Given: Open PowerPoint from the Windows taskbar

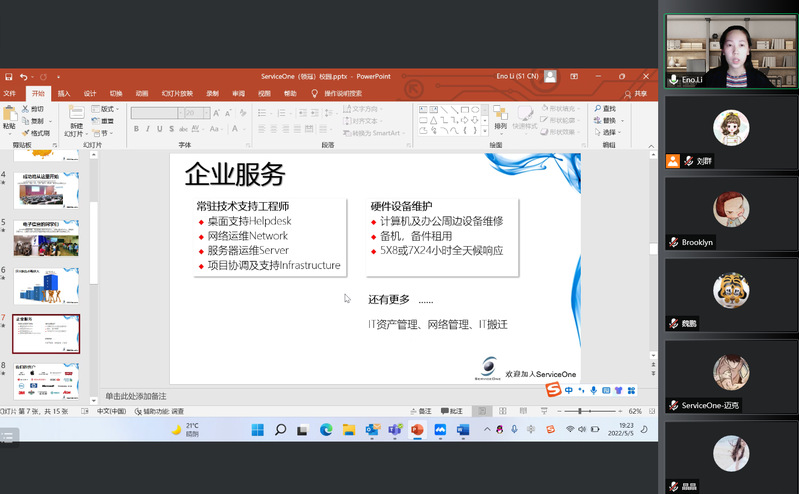Looking at the screenshot, I should coord(417,430).
